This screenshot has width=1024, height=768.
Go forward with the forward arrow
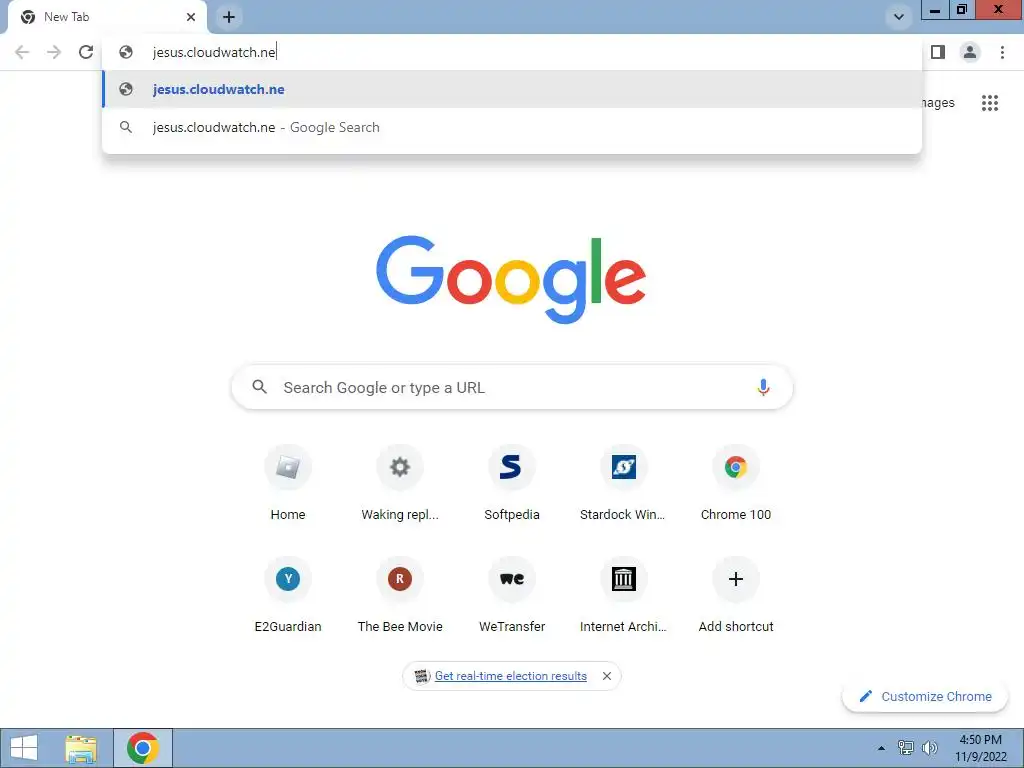54,52
